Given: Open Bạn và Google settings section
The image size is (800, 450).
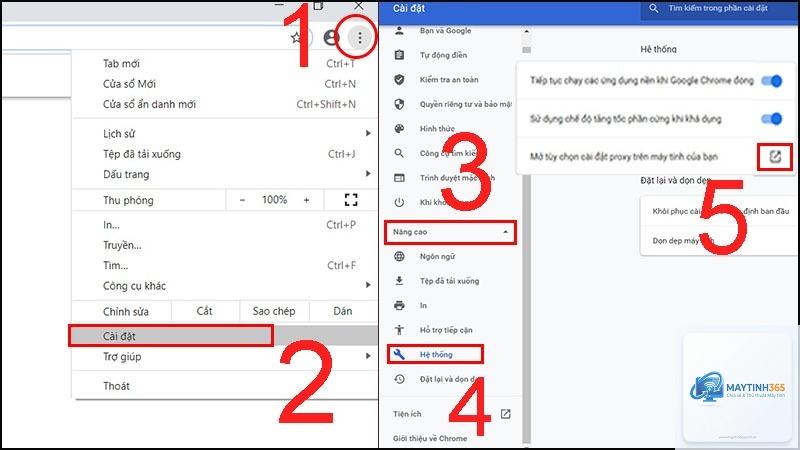Looking at the screenshot, I should coord(445,31).
